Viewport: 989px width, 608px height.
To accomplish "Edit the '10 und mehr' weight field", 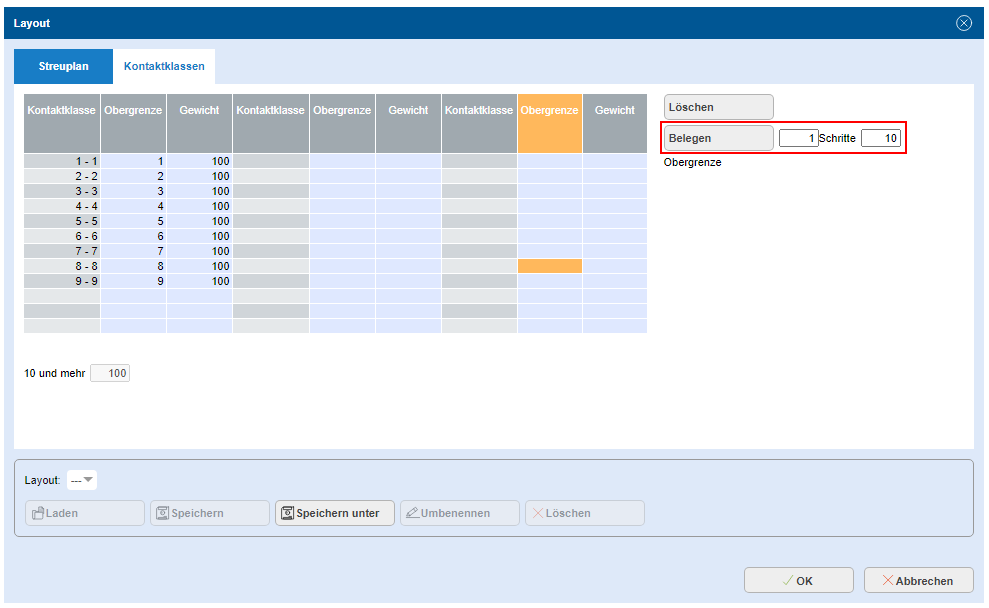I will point(110,373).
